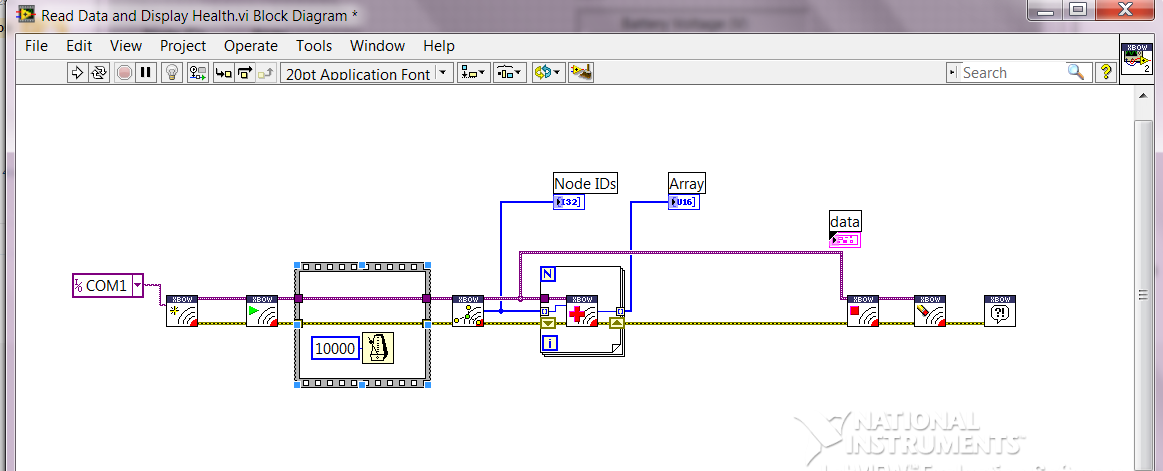The image size is (1163, 471).
Task: Select the Node IDs I32 indicator terminal
Action: click(x=569, y=202)
